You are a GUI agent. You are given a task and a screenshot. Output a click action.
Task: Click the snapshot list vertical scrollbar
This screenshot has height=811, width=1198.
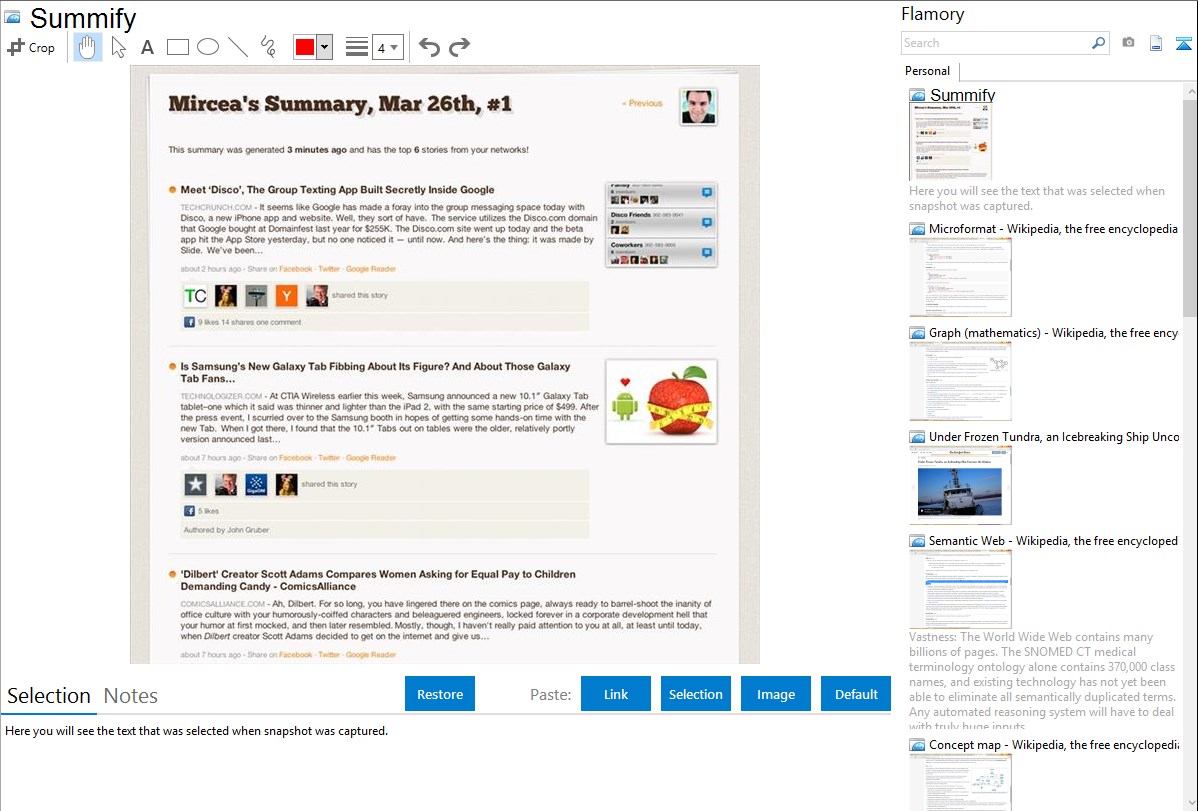click(1190, 206)
